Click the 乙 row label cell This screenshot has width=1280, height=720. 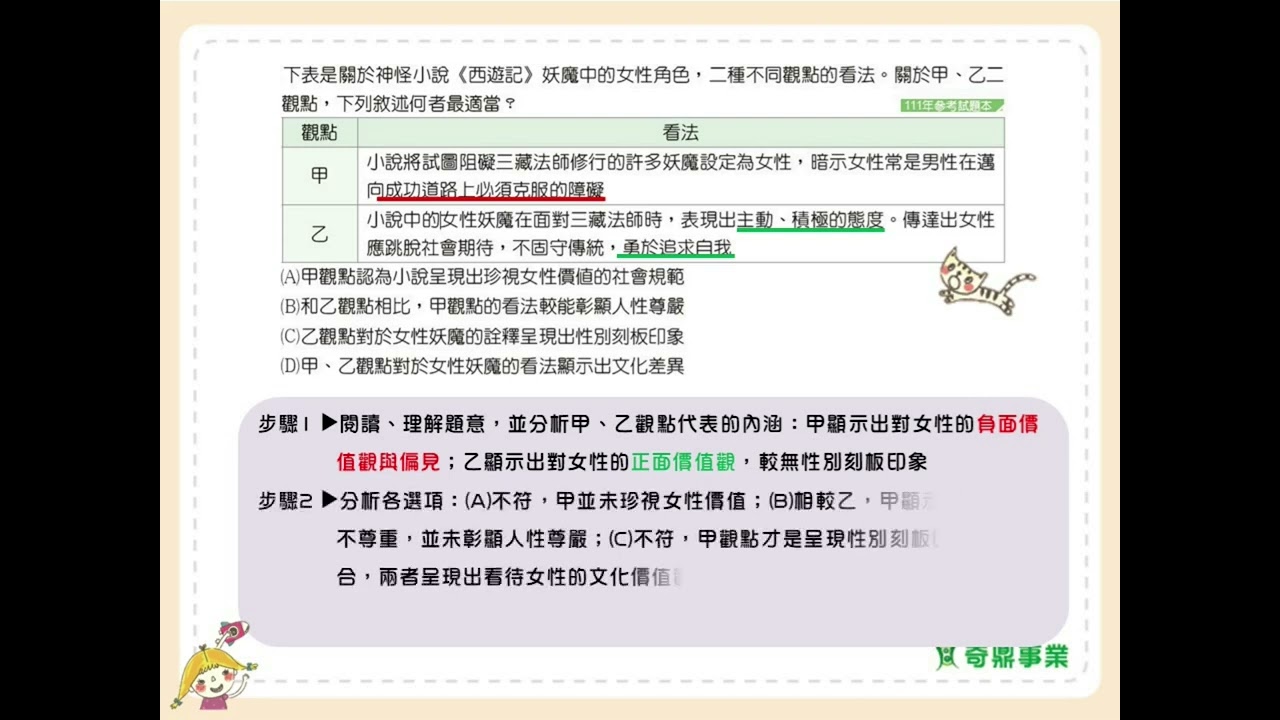pos(319,234)
